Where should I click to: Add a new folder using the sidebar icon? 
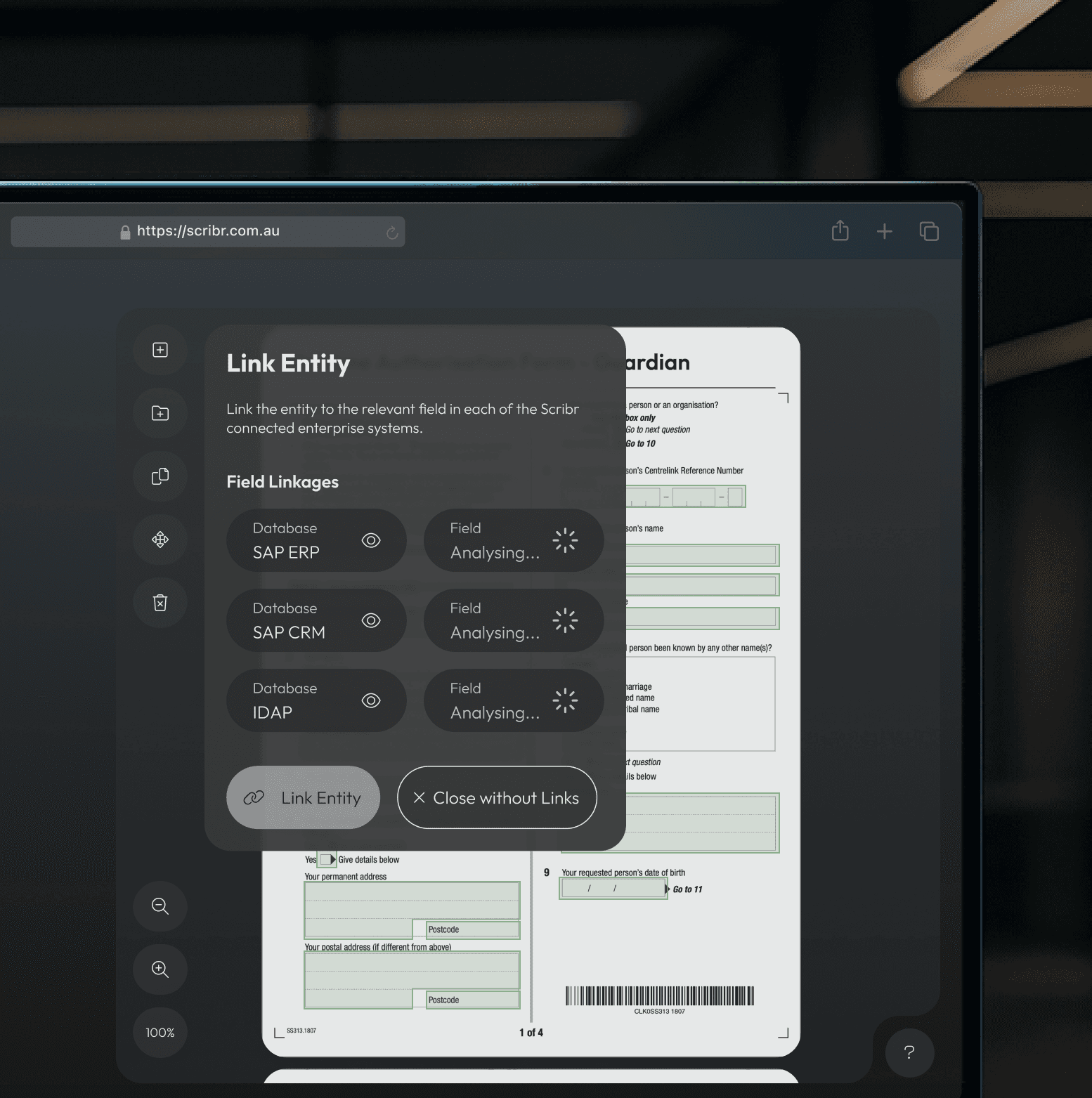tap(160, 413)
